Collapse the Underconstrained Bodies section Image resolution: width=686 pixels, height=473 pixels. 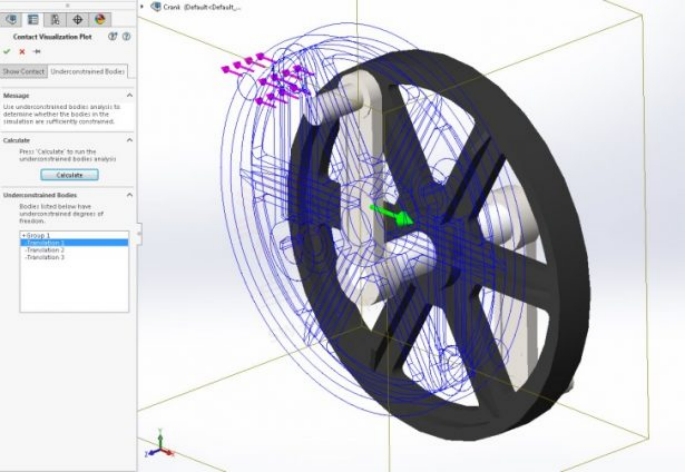click(x=130, y=195)
